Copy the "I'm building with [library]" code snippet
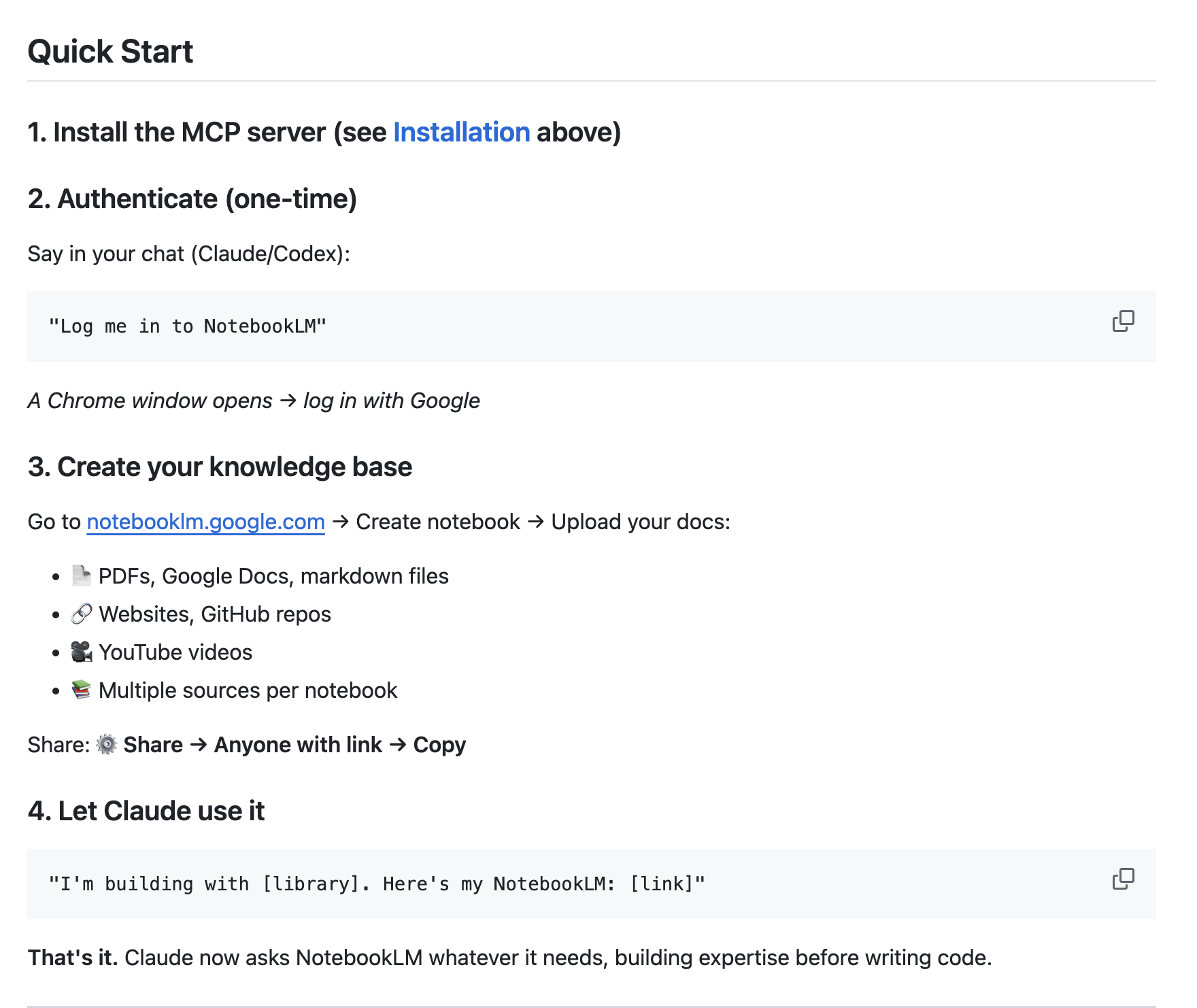 click(x=1123, y=879)
